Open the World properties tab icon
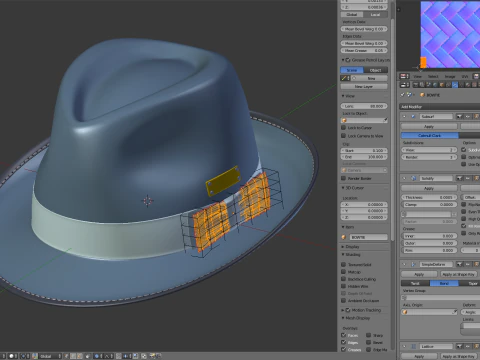480x360 pixels. pyautogui.click(x=435, y=85)
